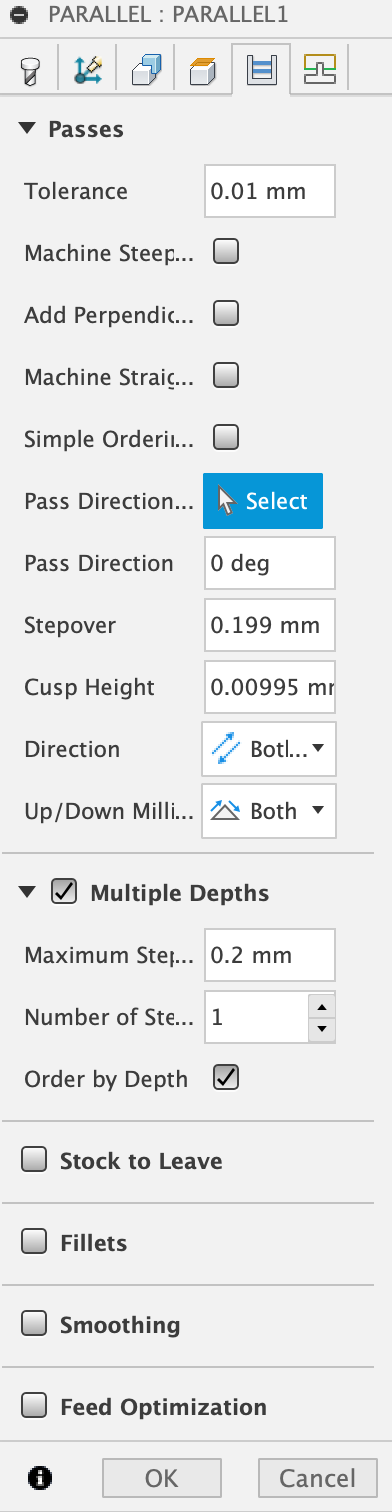The height and width of the screenshot is (1512, 392).
Task: Open the Direction dropdown
Action: pos(270,749)
